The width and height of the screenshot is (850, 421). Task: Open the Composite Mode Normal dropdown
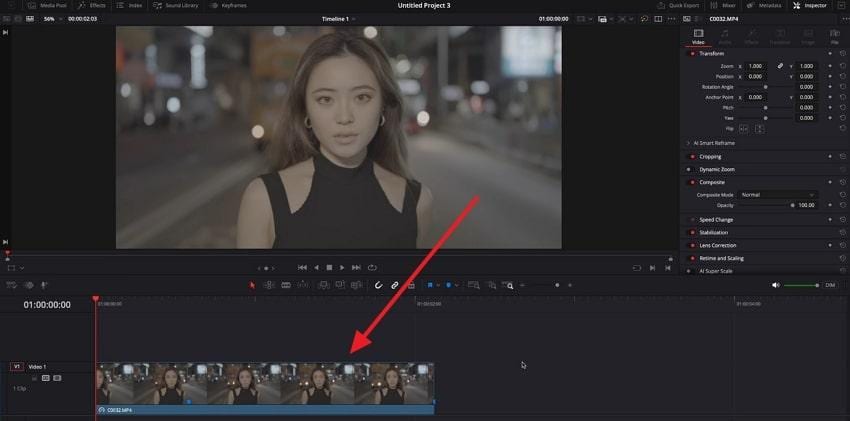coord(778,195)
